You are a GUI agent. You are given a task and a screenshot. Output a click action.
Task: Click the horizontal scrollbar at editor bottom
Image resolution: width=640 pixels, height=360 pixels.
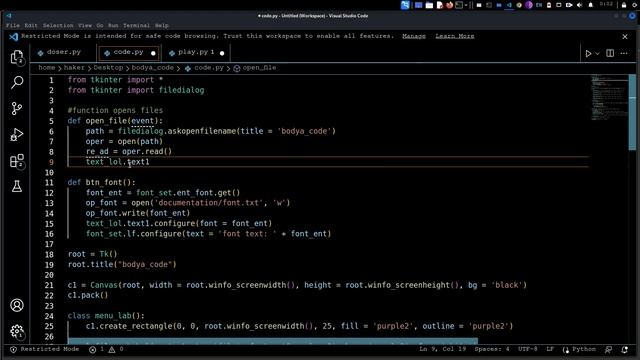tap(273, 341)
